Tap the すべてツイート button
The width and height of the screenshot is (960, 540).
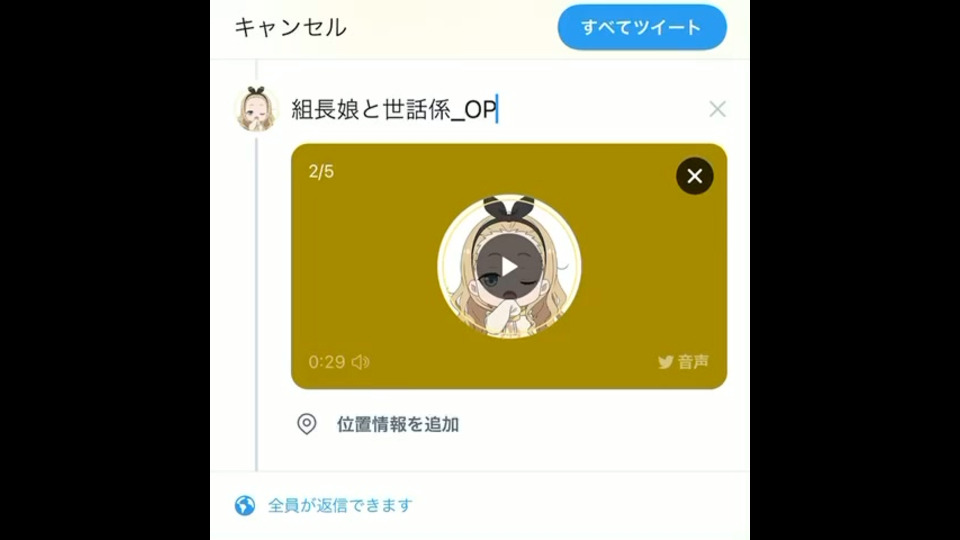[642, 27]
